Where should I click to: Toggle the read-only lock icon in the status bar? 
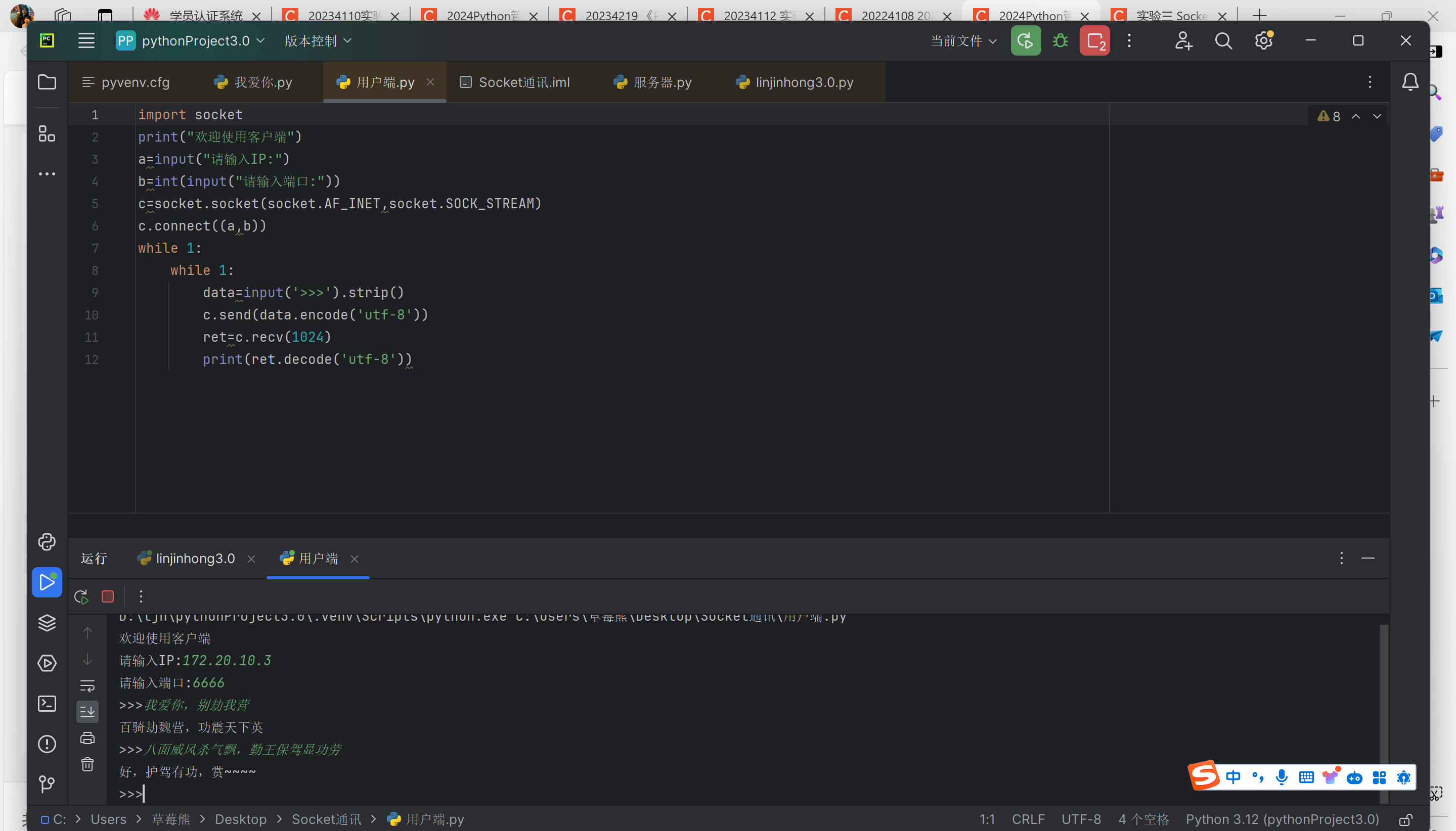click(1406, 819)
